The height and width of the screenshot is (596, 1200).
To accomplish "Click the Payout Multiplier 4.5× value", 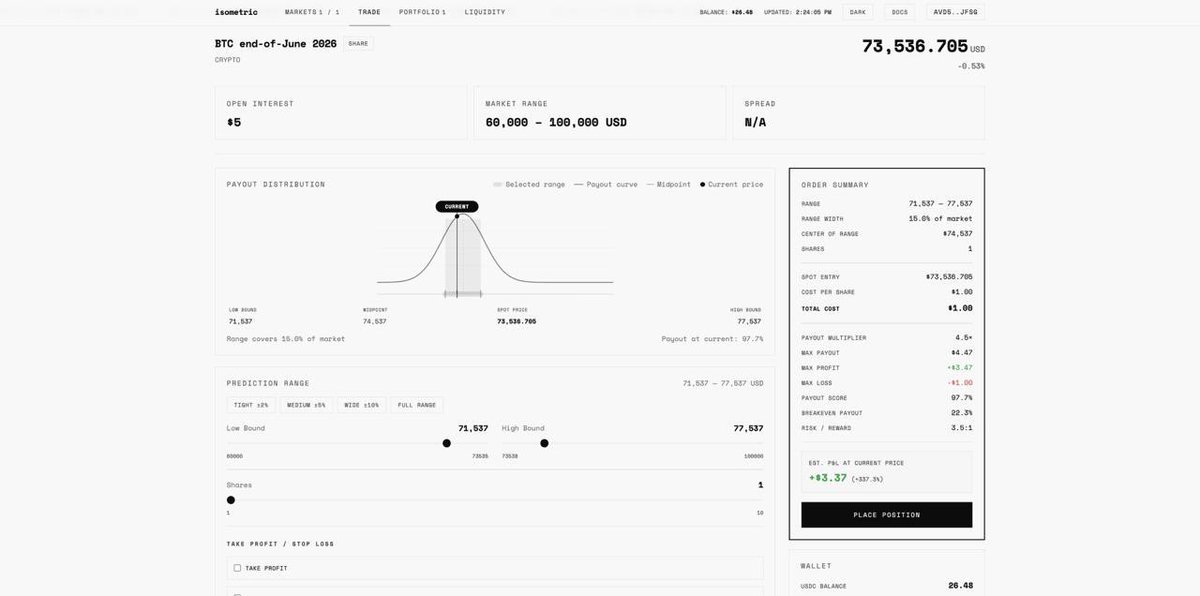I will click(x=963, y=338).
